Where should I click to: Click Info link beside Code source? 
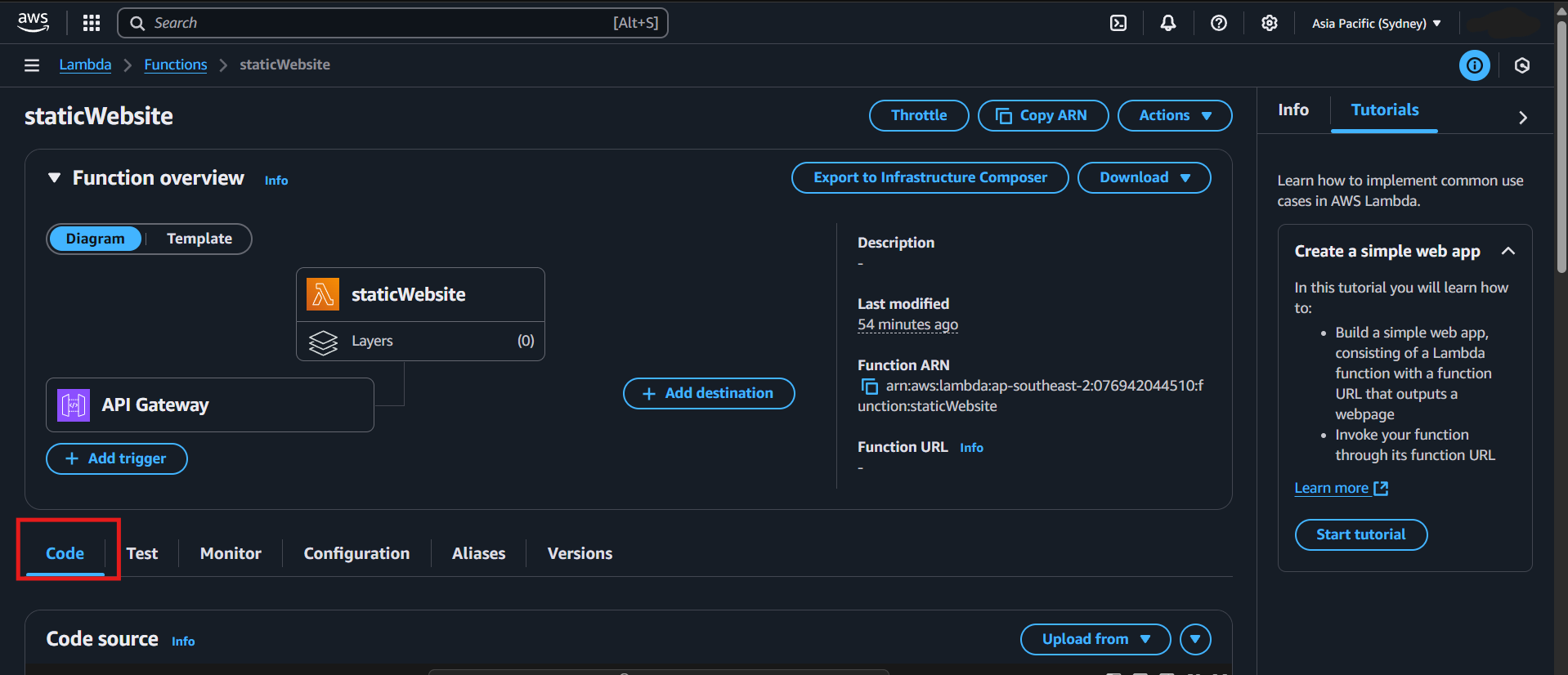pyautogui.click(x=183, y=641)
